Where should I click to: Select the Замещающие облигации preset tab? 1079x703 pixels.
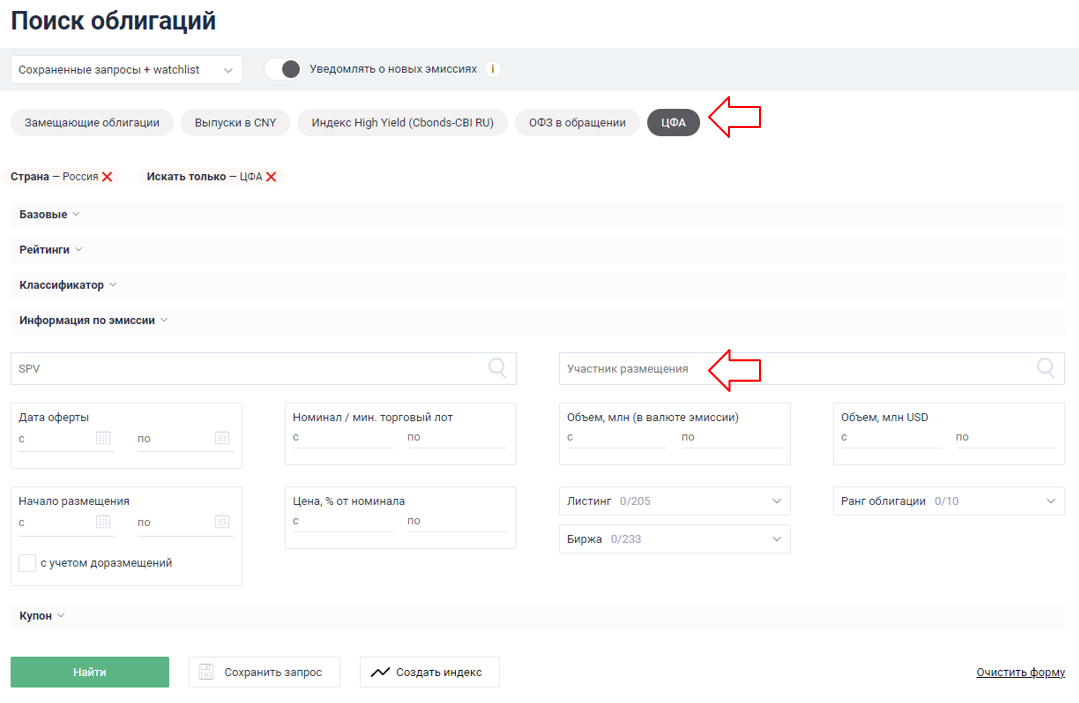pyautogui.click(x=92, y=122)
